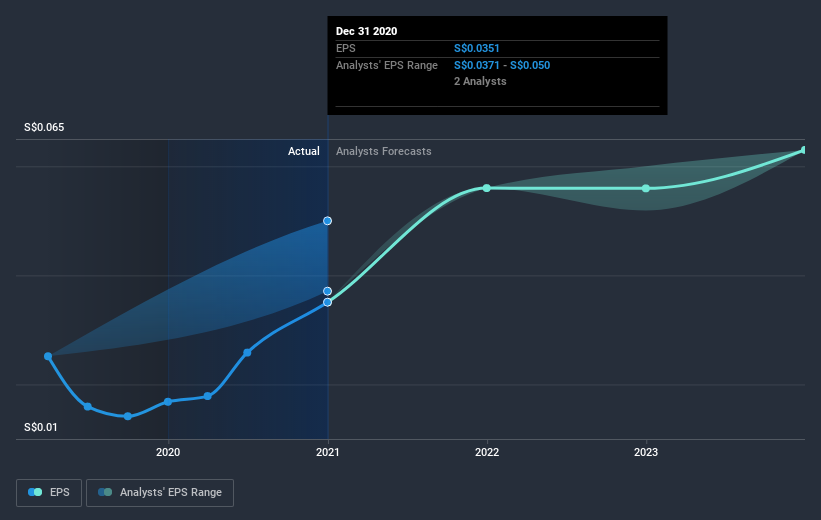
Task: Click the 2023 x-axis label
Action: 646,452
